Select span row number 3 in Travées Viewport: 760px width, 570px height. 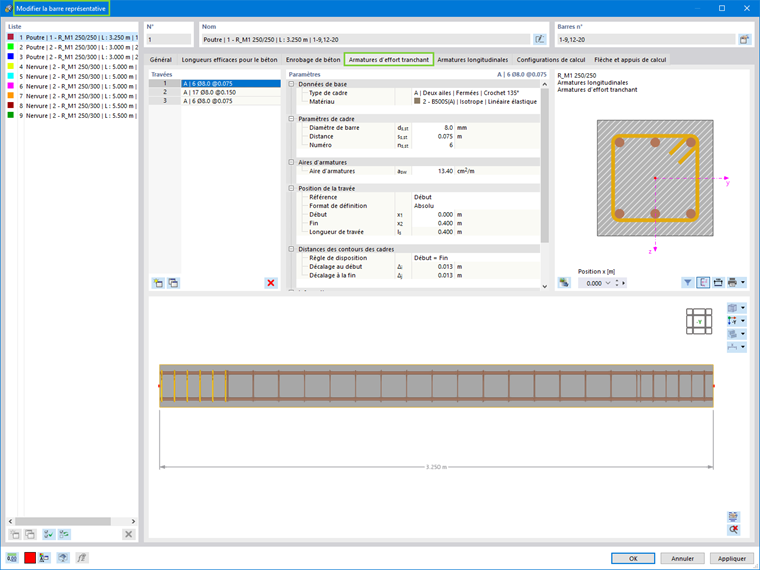[165, 101]
